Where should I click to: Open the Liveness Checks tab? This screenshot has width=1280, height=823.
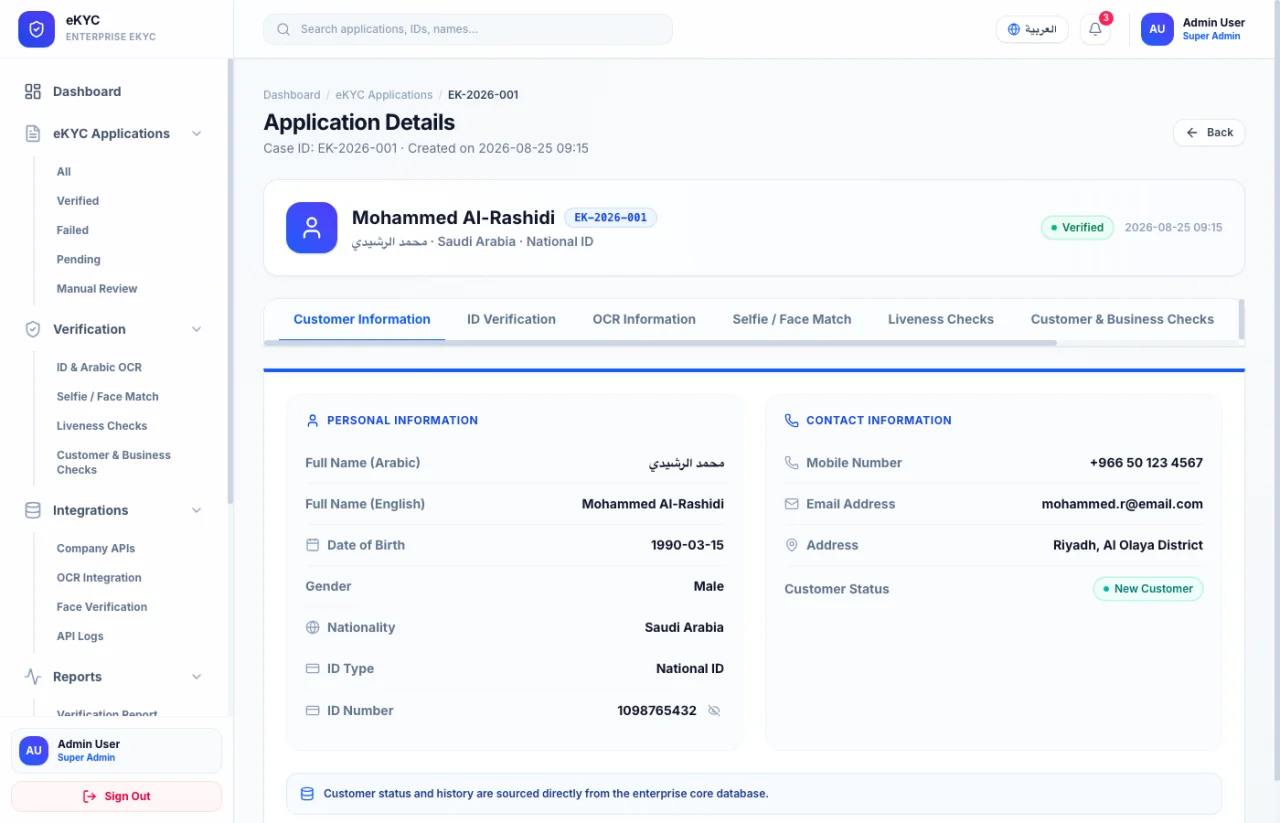[x=941, y=319]
